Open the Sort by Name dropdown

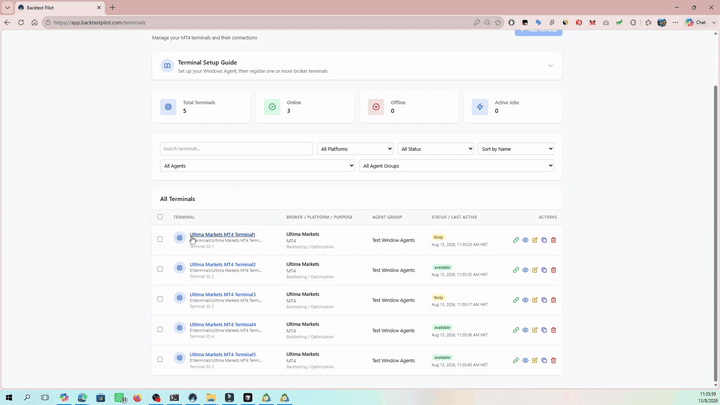point(516,149)
